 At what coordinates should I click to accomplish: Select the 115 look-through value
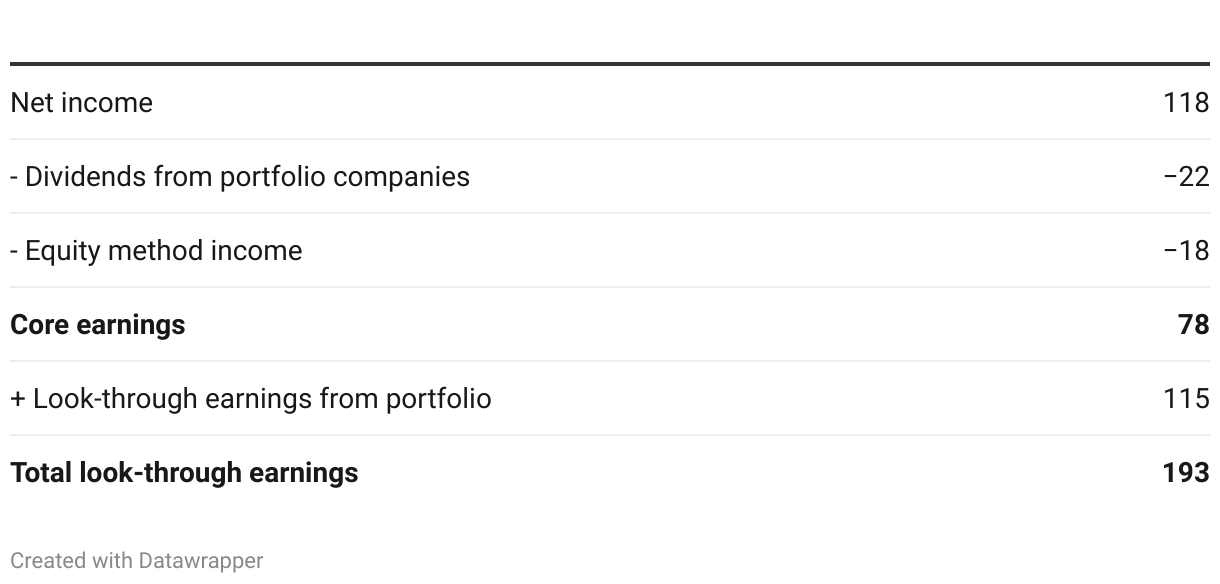pyautogui.click(x=1186, y=399)
